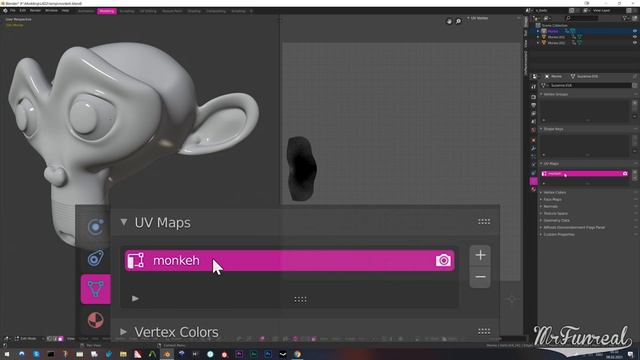Click the plus button in the enlarged UV Maps inset
The height and width of the screenshot is (360, 640).
480,255
